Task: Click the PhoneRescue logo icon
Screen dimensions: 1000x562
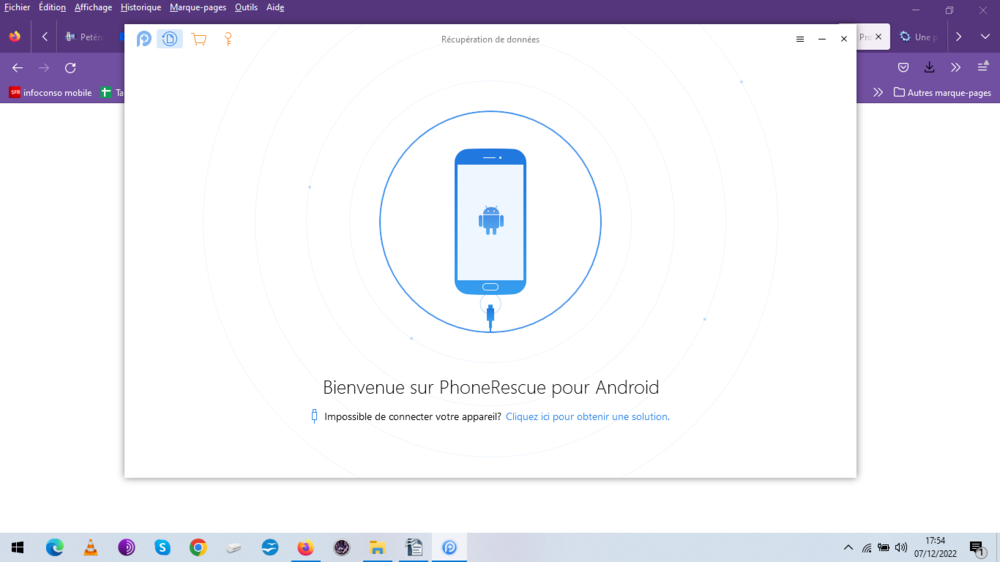Action: point(144,39)
